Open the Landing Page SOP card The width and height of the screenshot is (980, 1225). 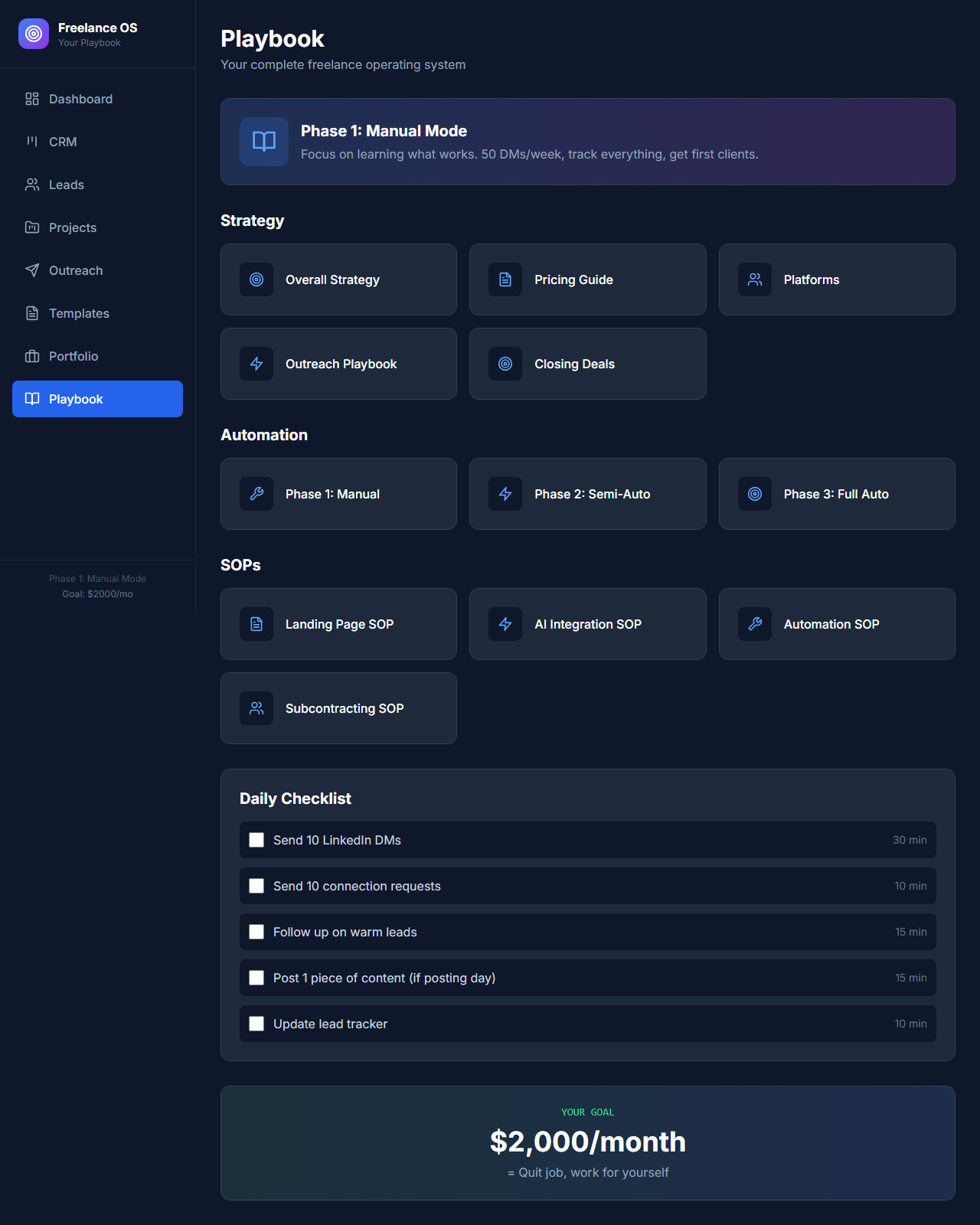pos(338,624)
